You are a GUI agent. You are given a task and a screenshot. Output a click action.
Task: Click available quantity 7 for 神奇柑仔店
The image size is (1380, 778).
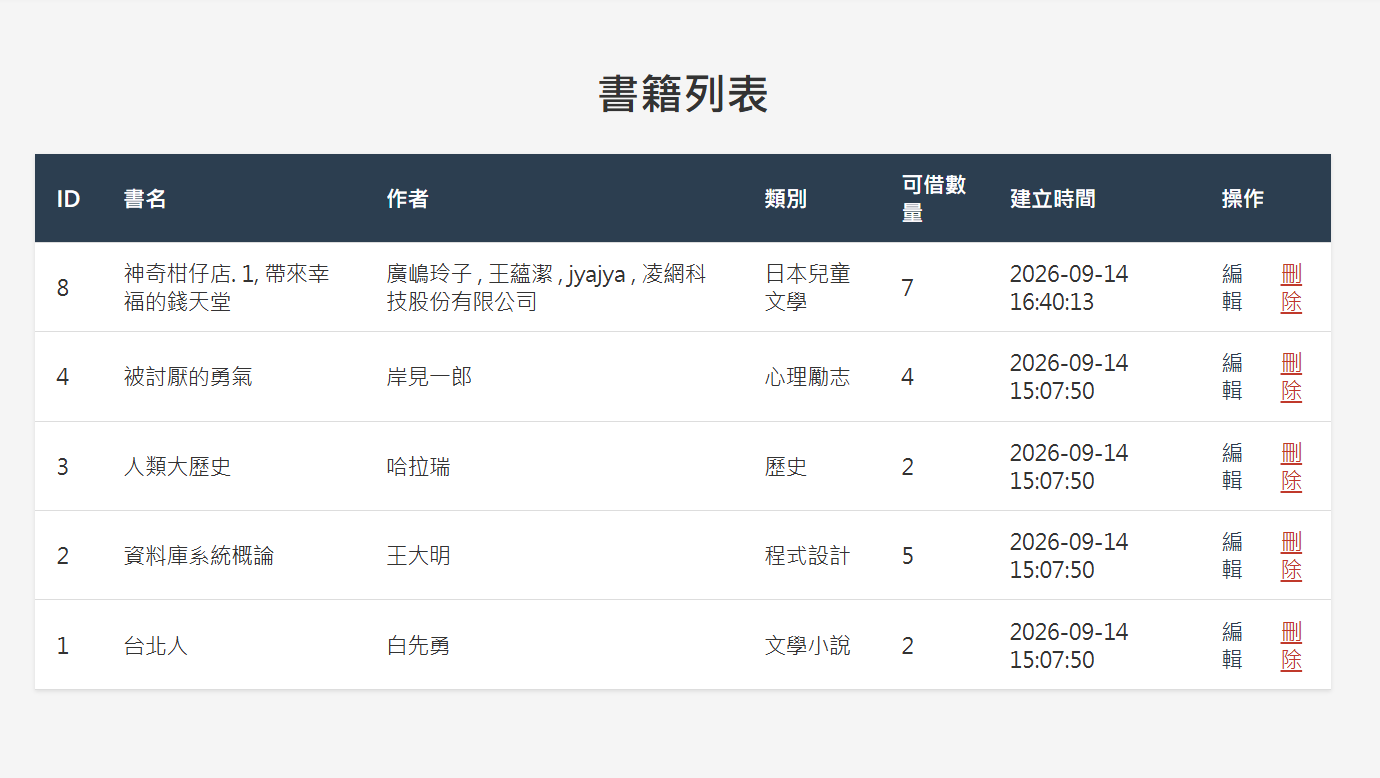(907, 288)
